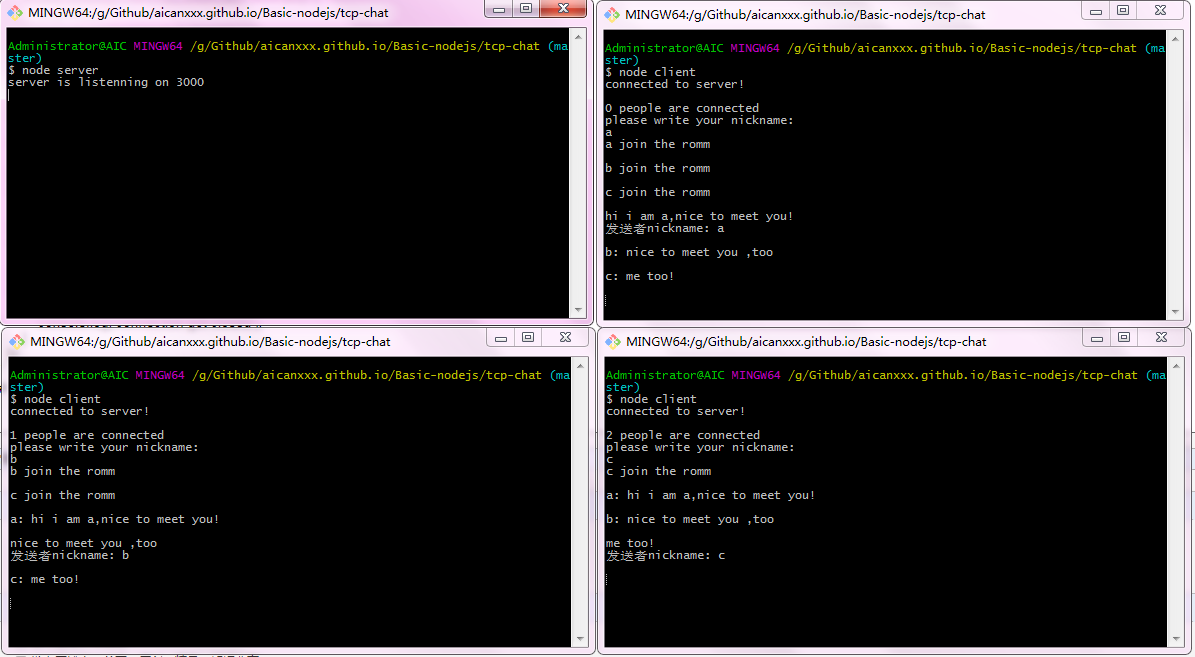Minimize the client b terminal window
This screenshot has width=1195, height=657.
[x=501, y=338]
